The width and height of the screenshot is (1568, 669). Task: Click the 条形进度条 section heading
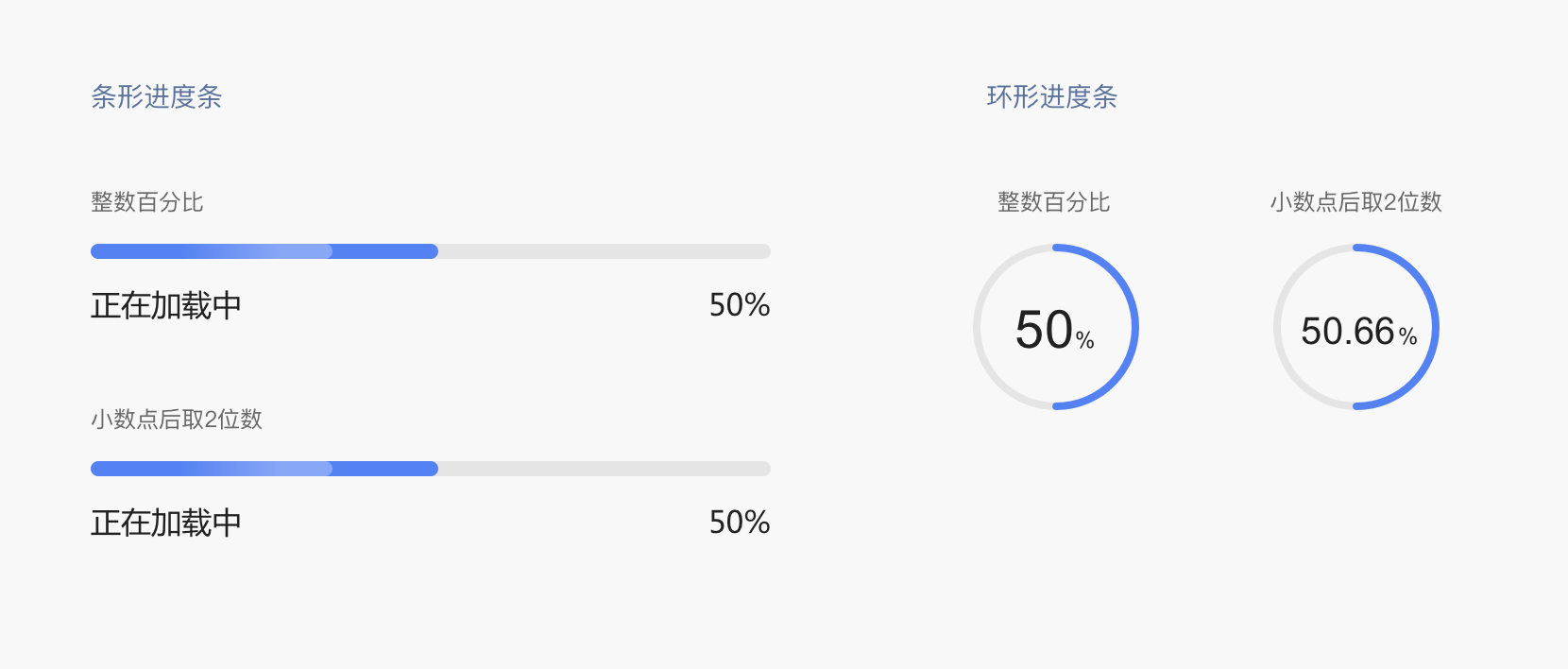point(156,96)
